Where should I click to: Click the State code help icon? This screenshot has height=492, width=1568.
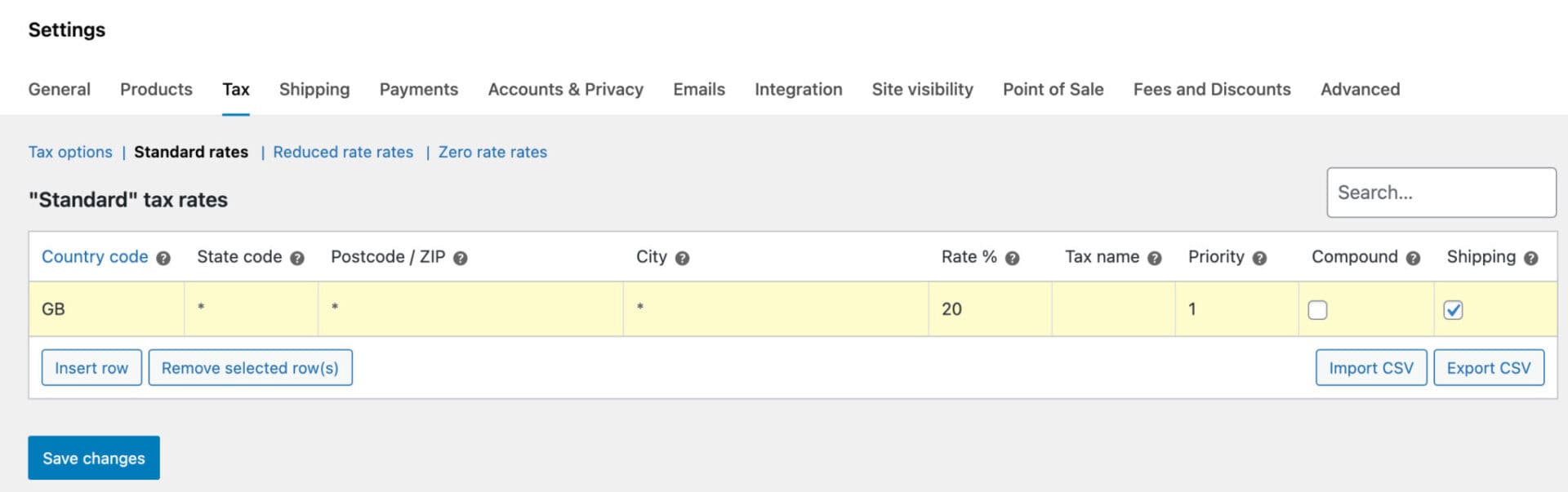click(297, 258)
